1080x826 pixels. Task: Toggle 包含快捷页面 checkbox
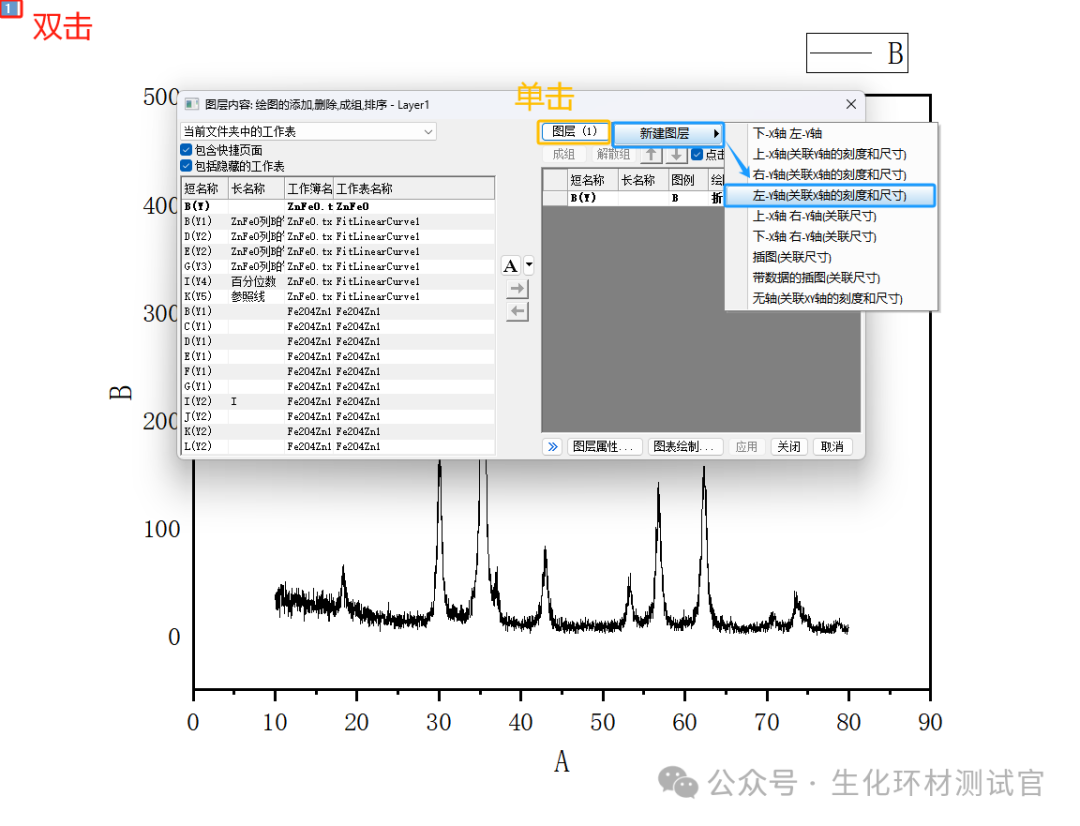point(186,149)
